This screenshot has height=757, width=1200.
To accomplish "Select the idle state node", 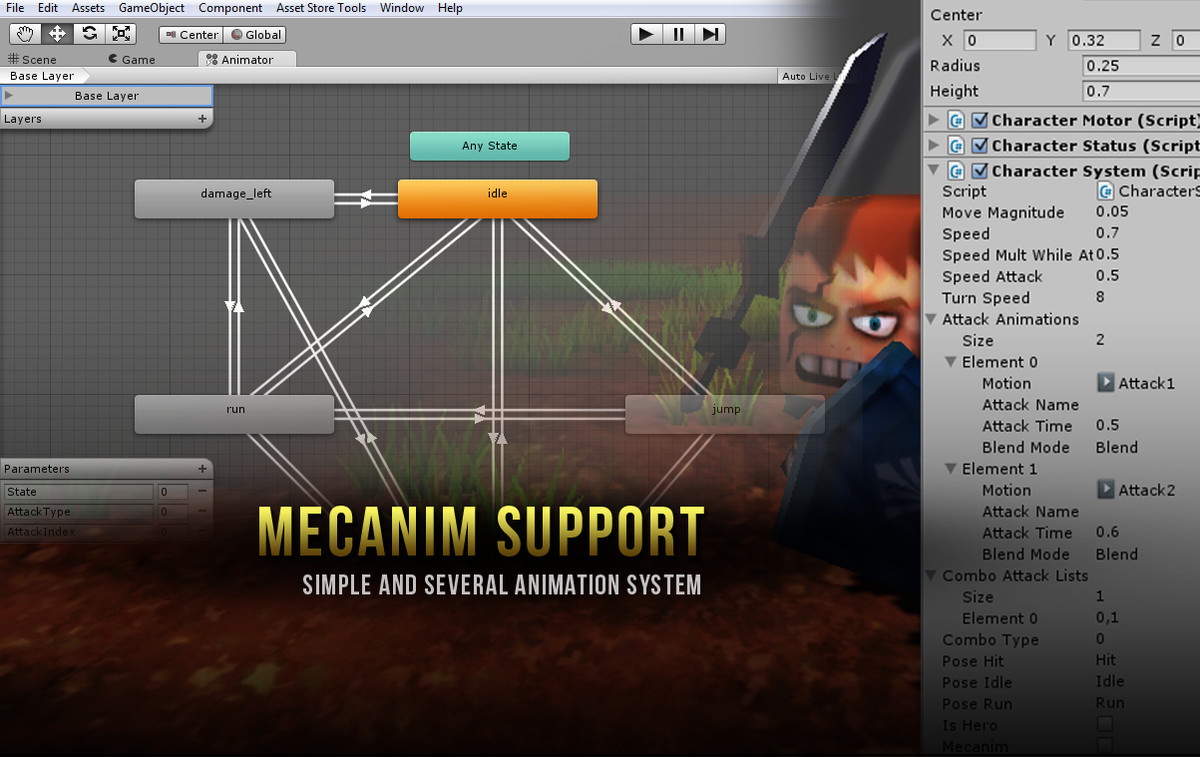I will click(498, 198).
